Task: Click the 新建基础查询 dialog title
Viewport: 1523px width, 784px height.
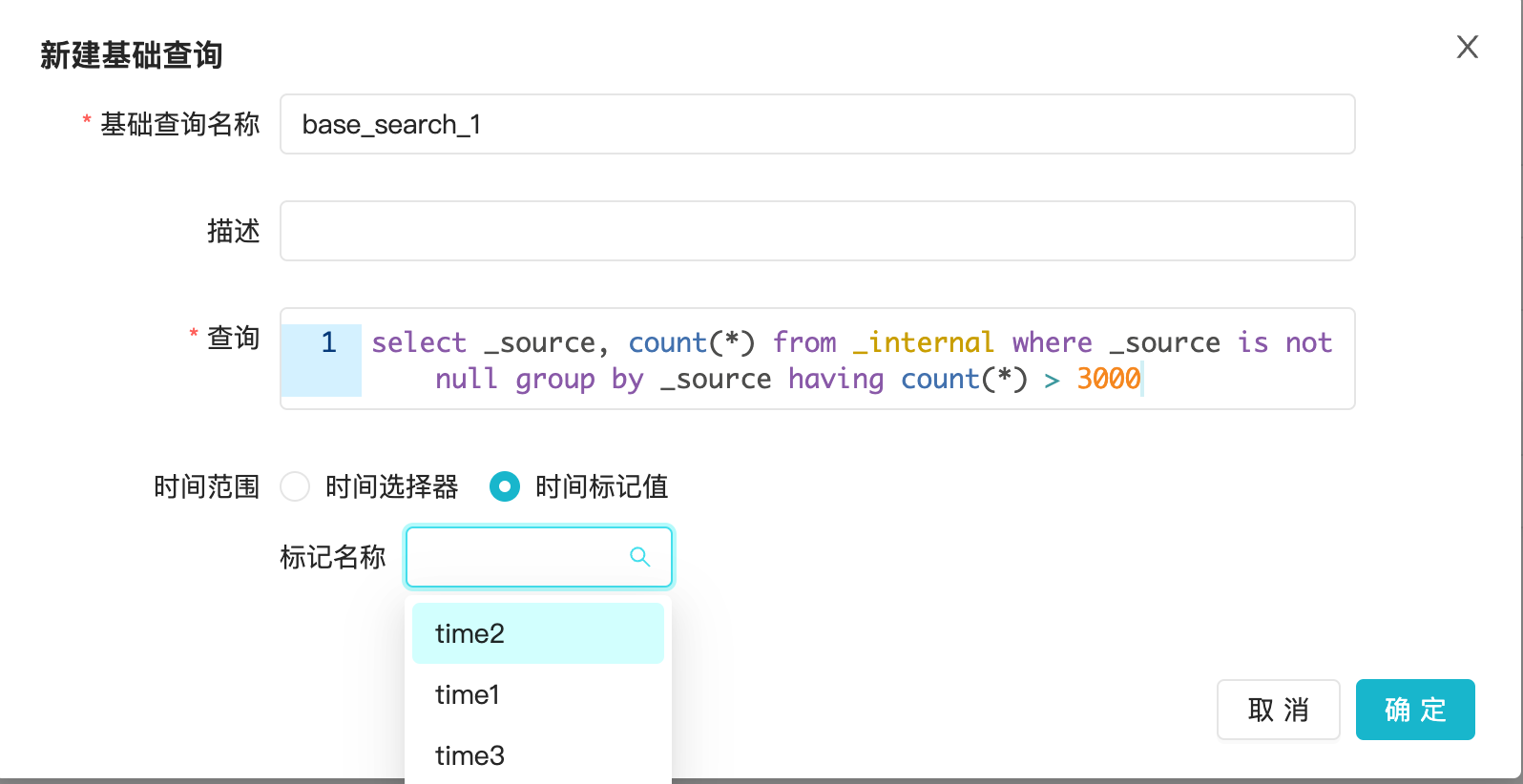Action: click(131, 55)
